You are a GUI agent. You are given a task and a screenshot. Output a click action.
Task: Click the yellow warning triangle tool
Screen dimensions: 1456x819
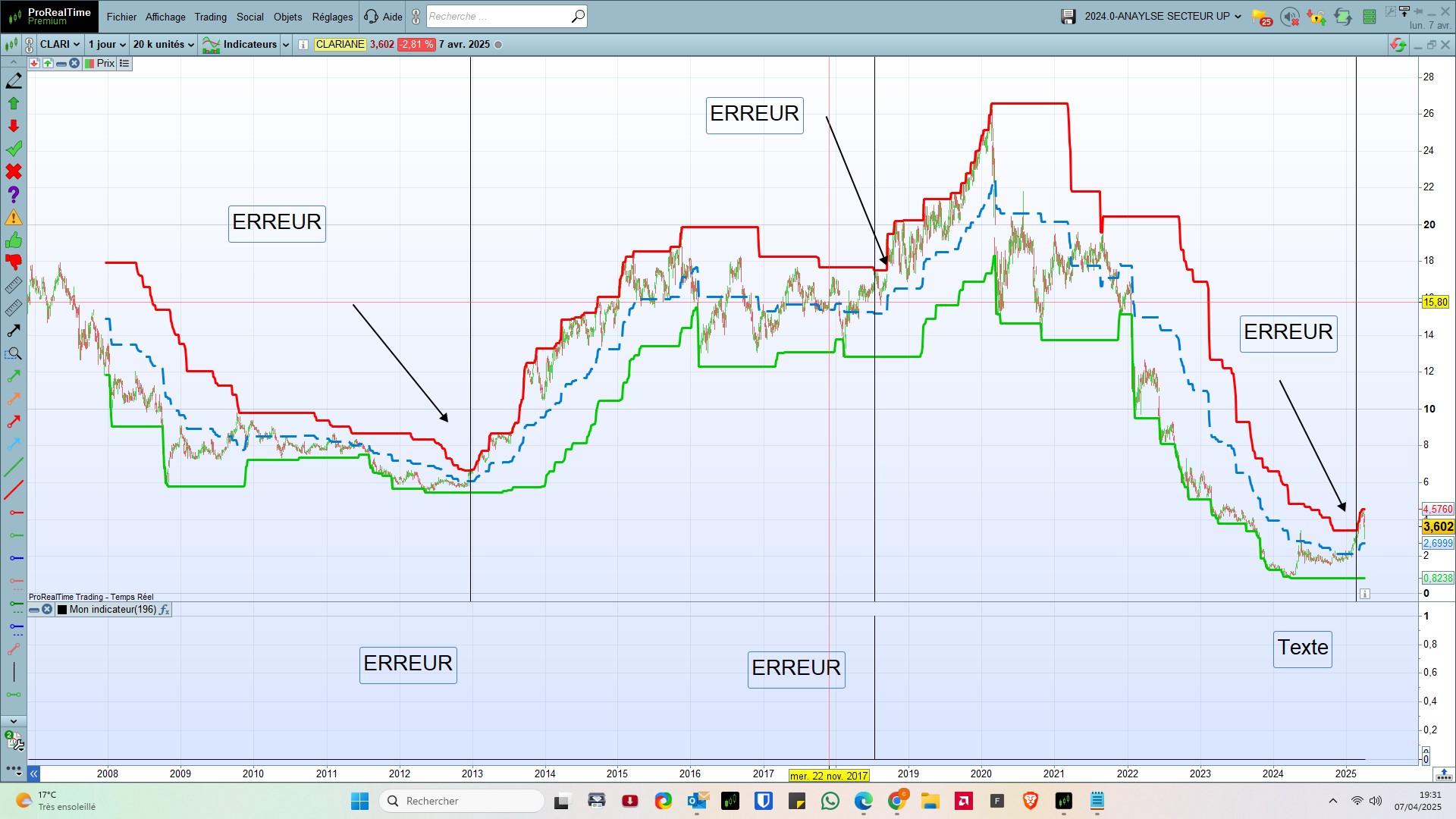coord(14,218)
